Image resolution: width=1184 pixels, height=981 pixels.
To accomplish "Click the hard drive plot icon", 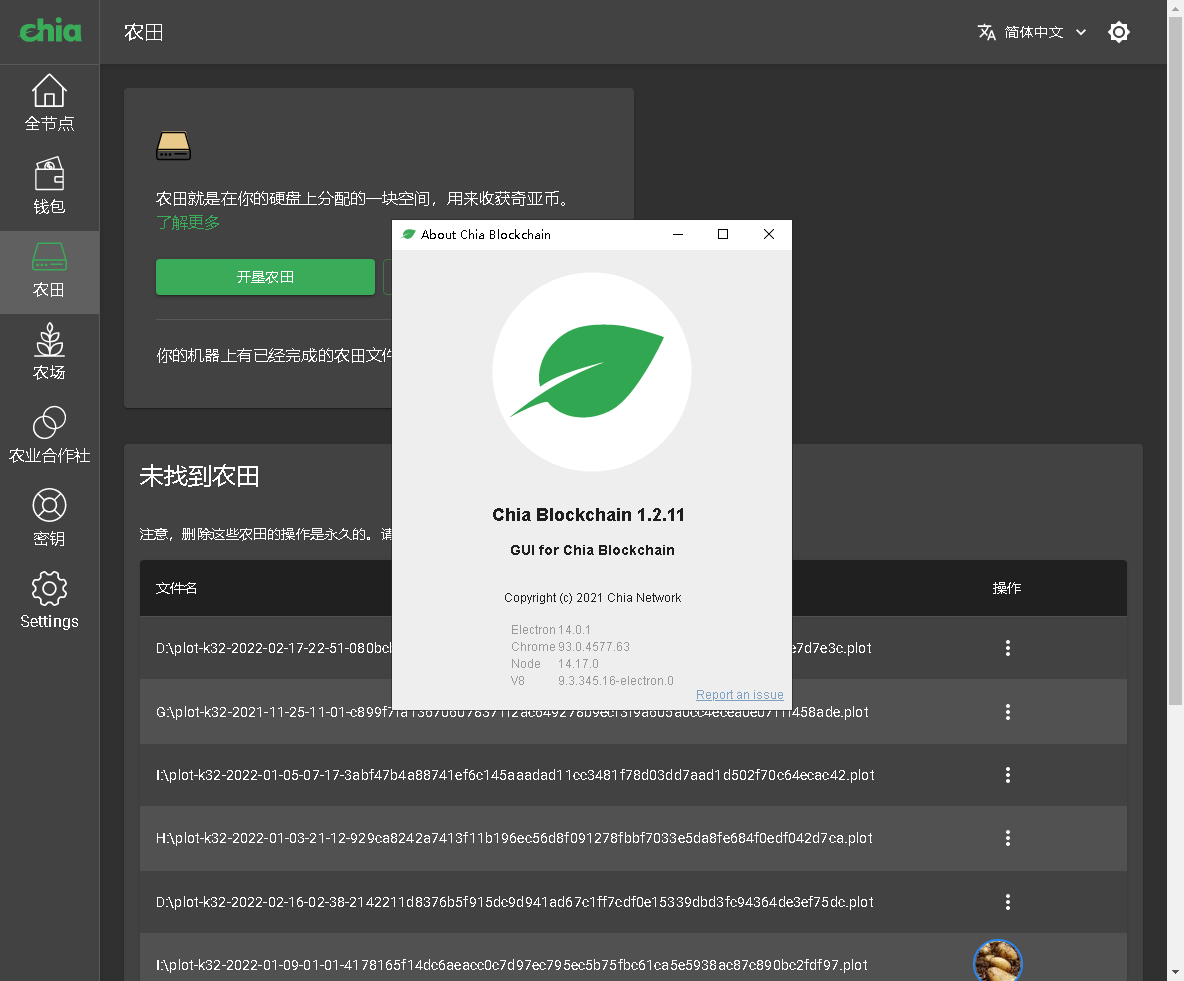I will pyautogui.click(x=173, y=146).
